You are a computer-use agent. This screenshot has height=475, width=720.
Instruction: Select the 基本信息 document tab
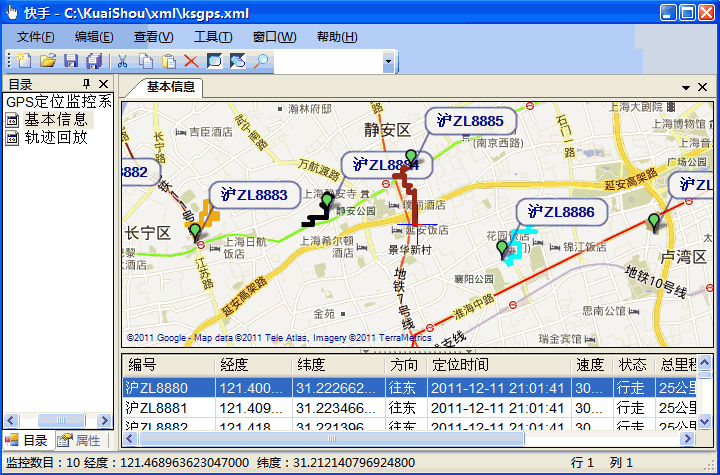coord(171,87)
